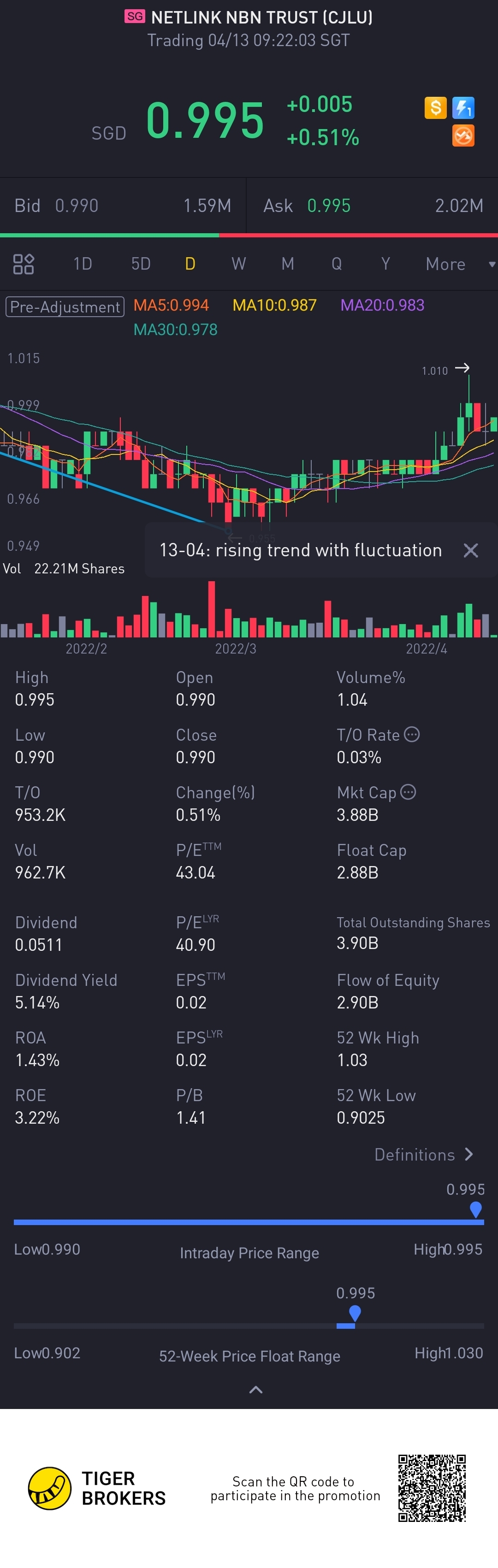498x1568 pixels.
Task: Click the Tiger Brokers logo
Action: coord(50,1488)
